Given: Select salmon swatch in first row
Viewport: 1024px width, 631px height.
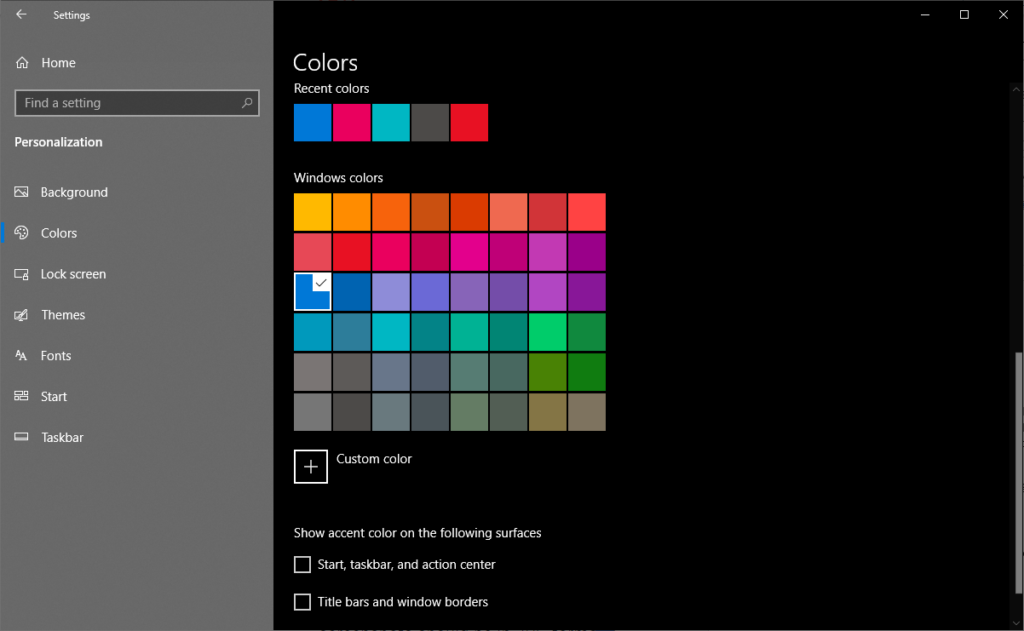Looking at the screenshot, I should 508,212.
